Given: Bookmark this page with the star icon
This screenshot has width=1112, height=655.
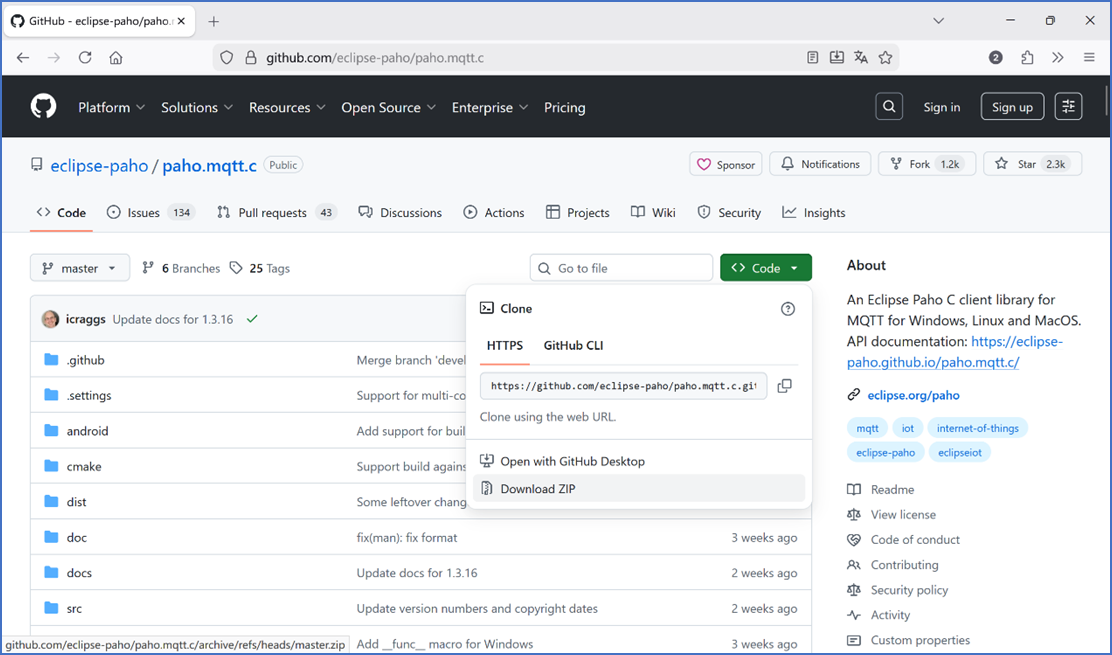Looking at the screenshot, I should pos(885,57).
